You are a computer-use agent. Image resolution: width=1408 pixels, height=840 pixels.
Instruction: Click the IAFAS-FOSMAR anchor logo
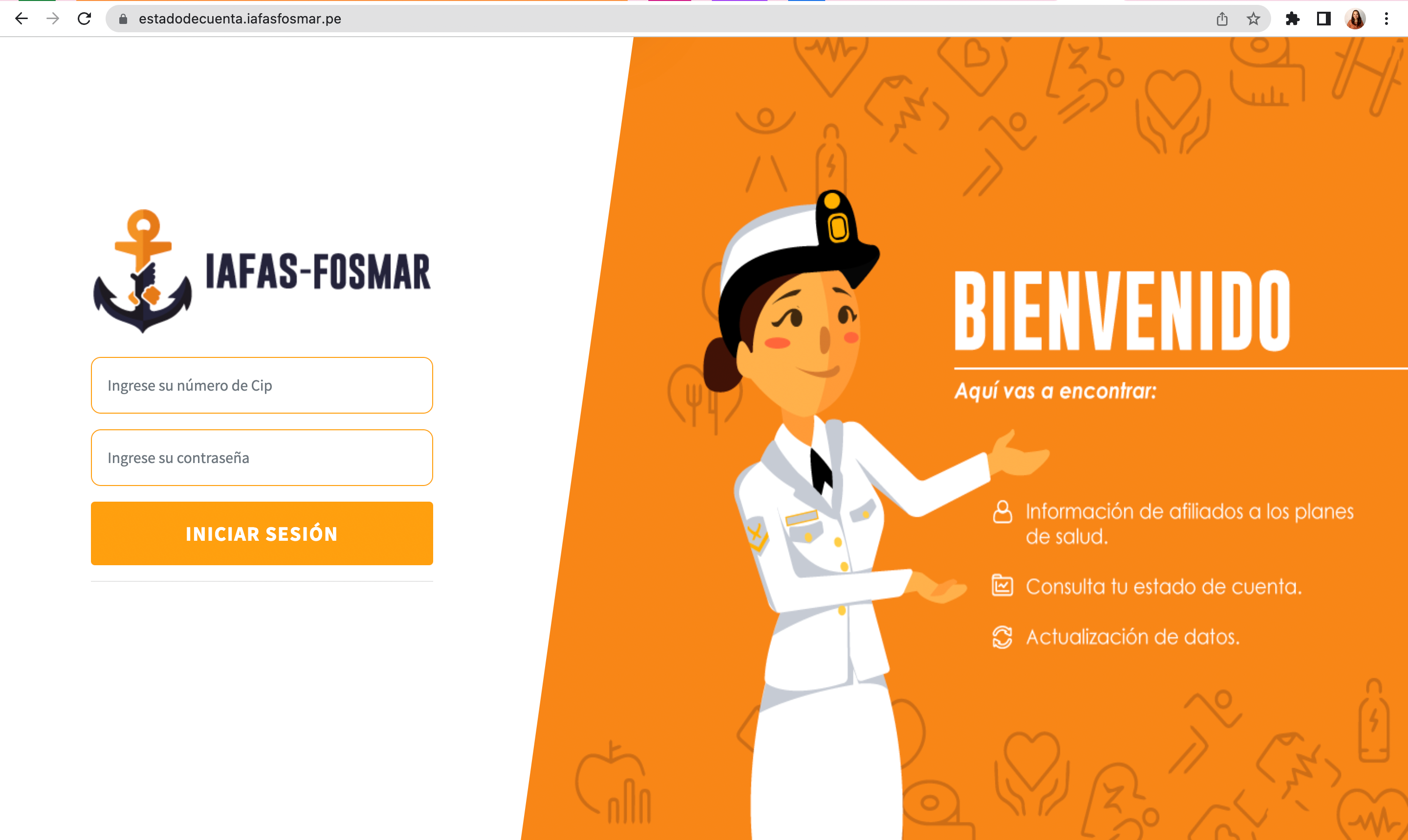143,271
